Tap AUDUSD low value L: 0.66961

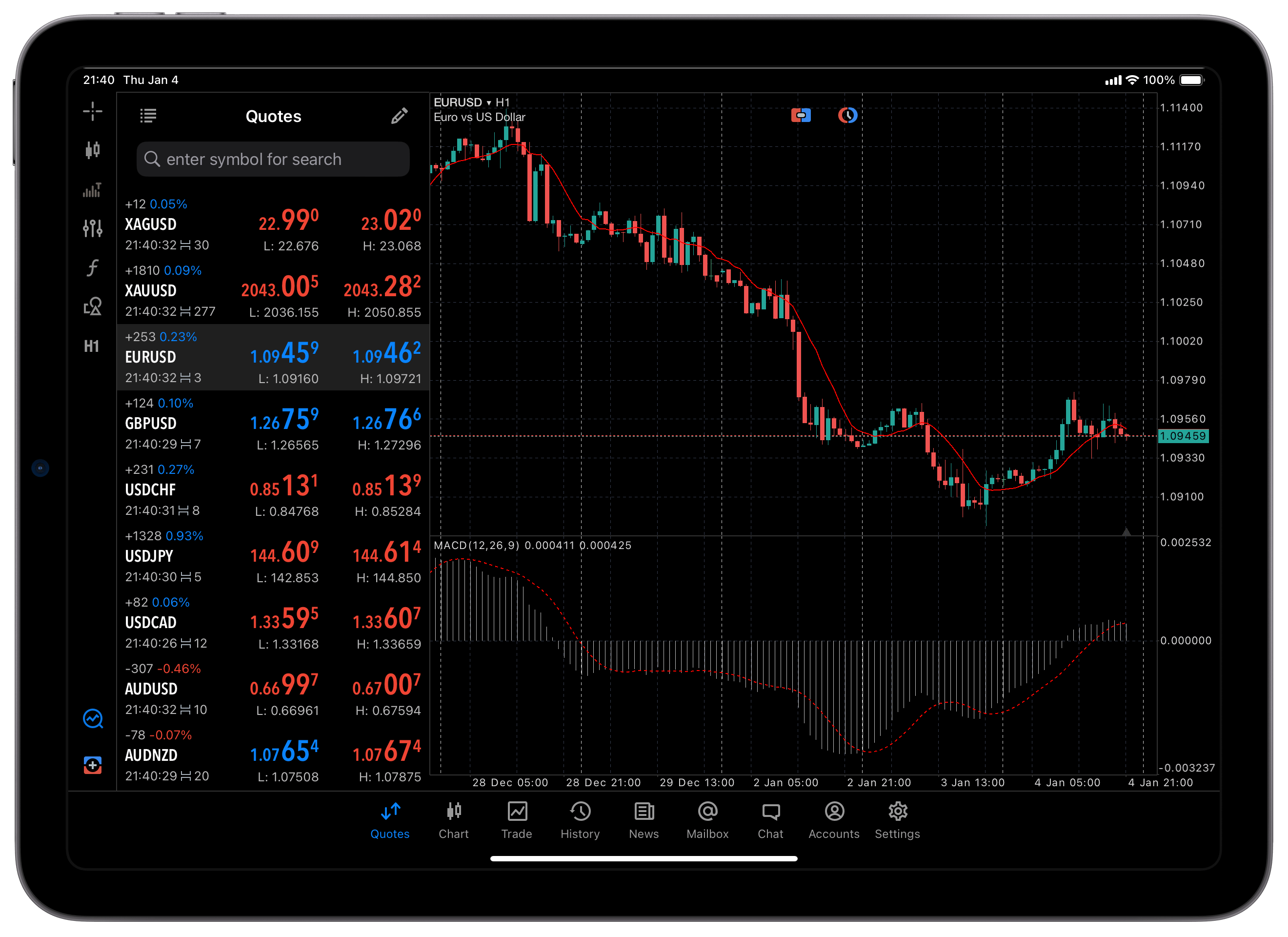pyautogui.click(x=287, y=711)
